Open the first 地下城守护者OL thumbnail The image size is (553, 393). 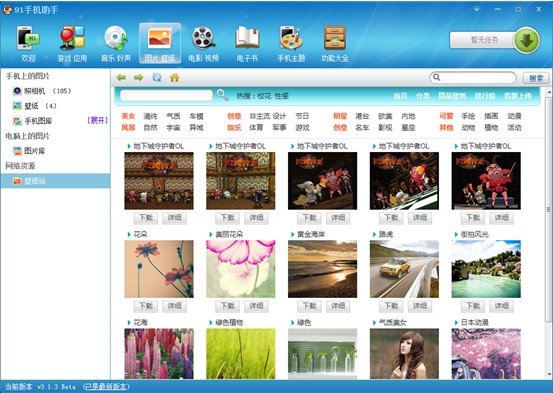159,181
